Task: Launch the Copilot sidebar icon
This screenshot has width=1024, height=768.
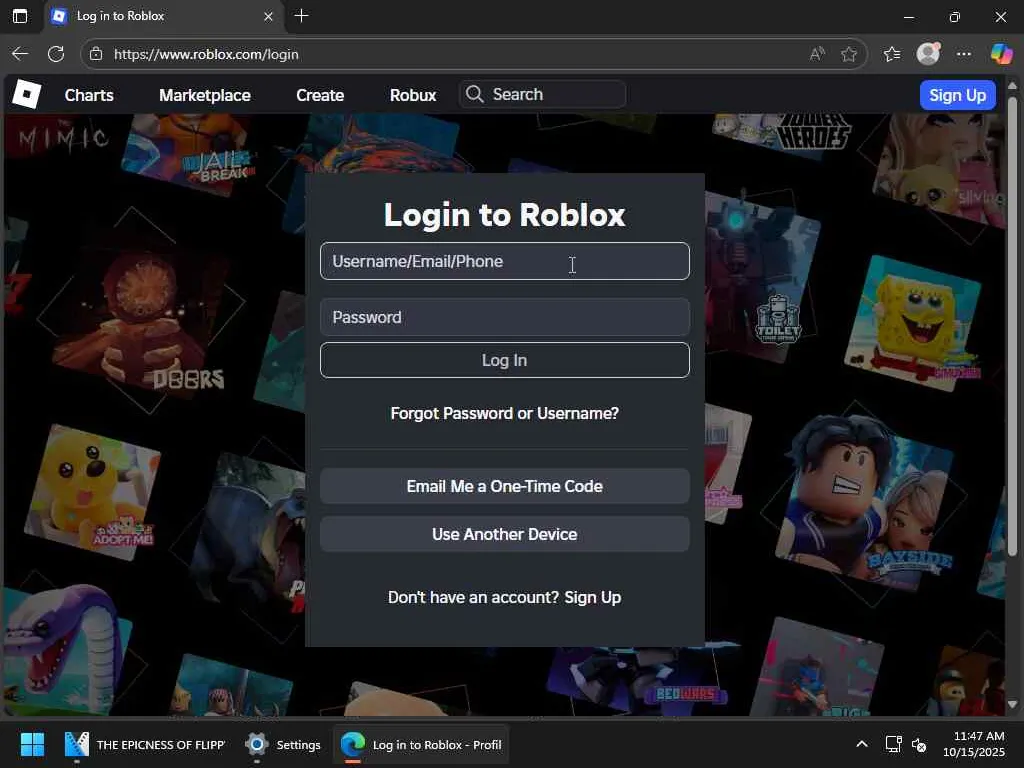Action: pos(1001,54)
